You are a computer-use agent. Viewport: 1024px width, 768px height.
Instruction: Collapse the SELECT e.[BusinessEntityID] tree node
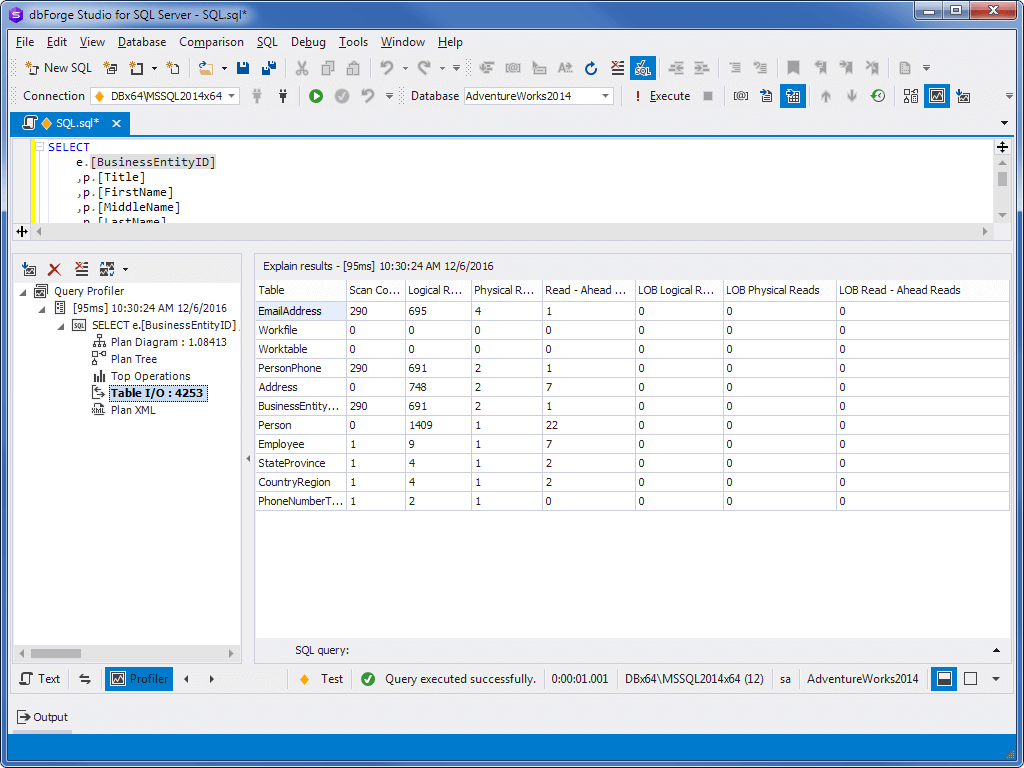point(61,325)
